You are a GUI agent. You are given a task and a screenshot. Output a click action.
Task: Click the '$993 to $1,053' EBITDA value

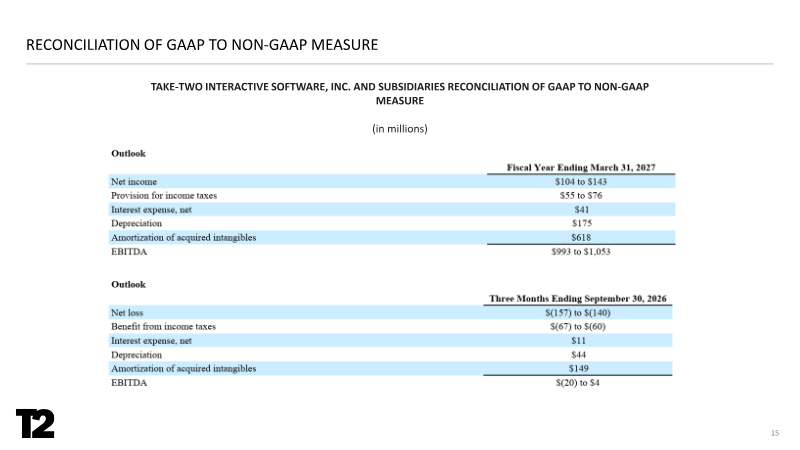[x=581, y=252]
